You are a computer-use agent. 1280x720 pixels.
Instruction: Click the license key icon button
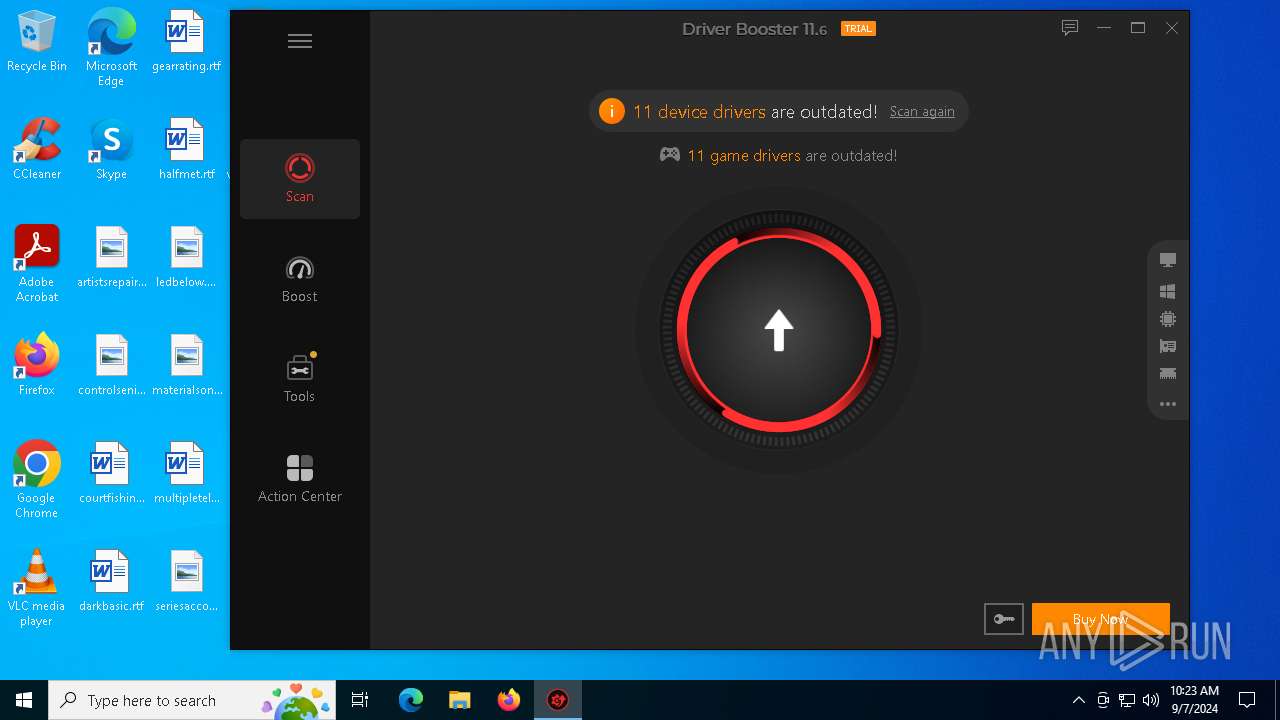tap(1004, 619)
